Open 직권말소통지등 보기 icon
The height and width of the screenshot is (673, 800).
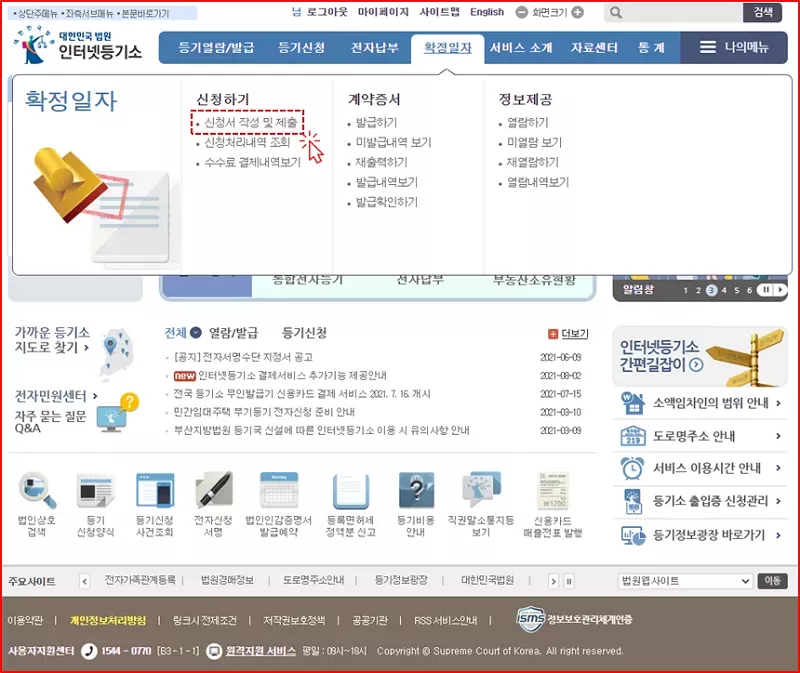pyautogui.click(x=481, y=489)
